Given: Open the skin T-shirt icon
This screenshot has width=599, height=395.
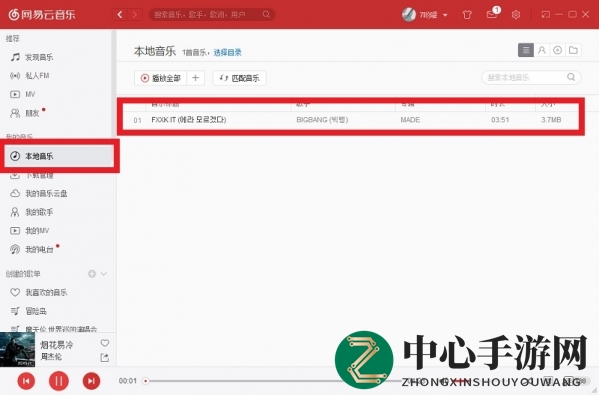Looking at the screenshot, I should point(467,15).
